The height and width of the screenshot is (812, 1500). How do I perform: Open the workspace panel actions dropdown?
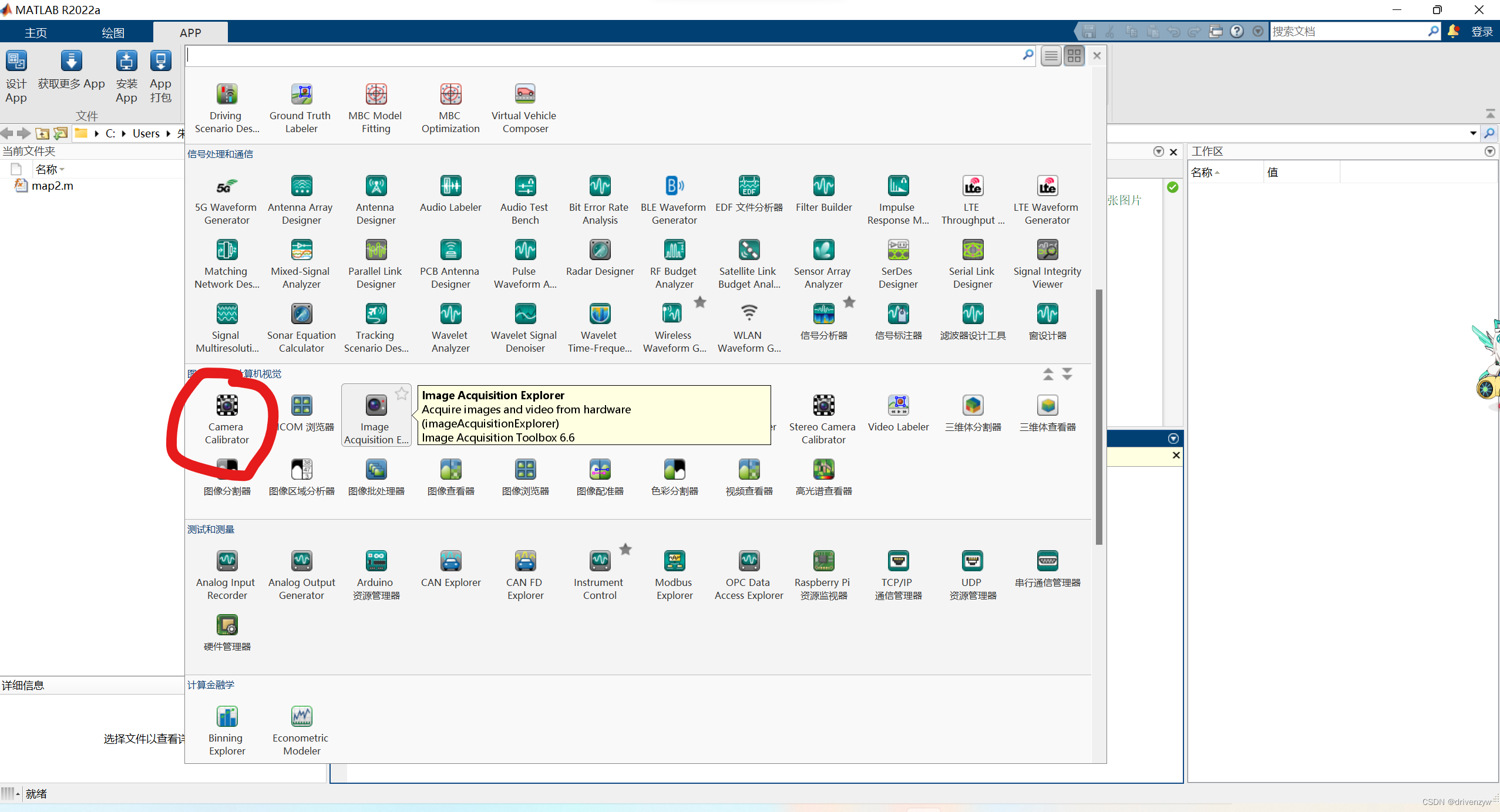click(x=1489, y=151)
